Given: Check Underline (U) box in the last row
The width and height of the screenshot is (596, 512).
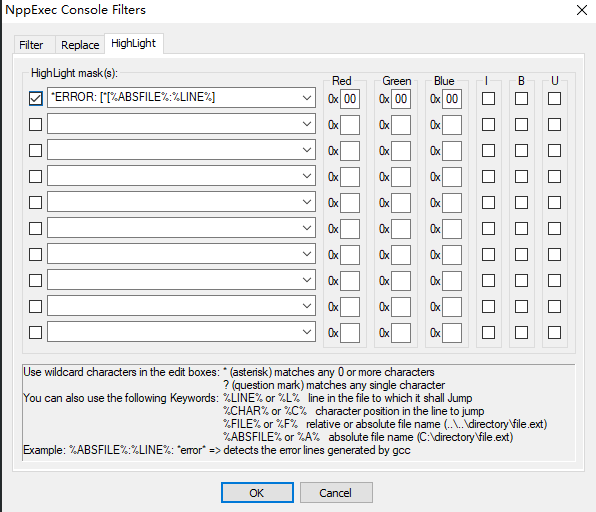Looking at the screenshot, I should 555,333.
